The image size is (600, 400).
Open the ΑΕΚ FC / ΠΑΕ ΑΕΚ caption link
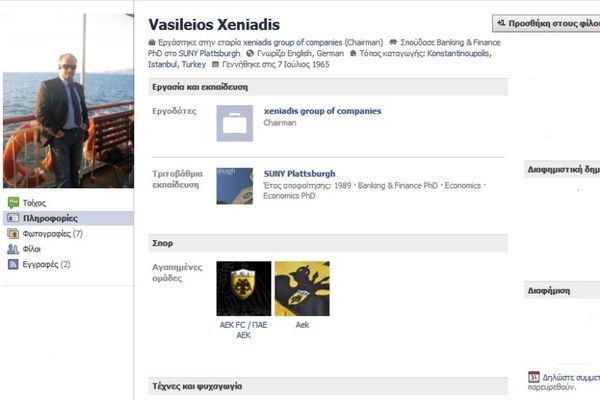pyautogui.click(x=243, y=330)
